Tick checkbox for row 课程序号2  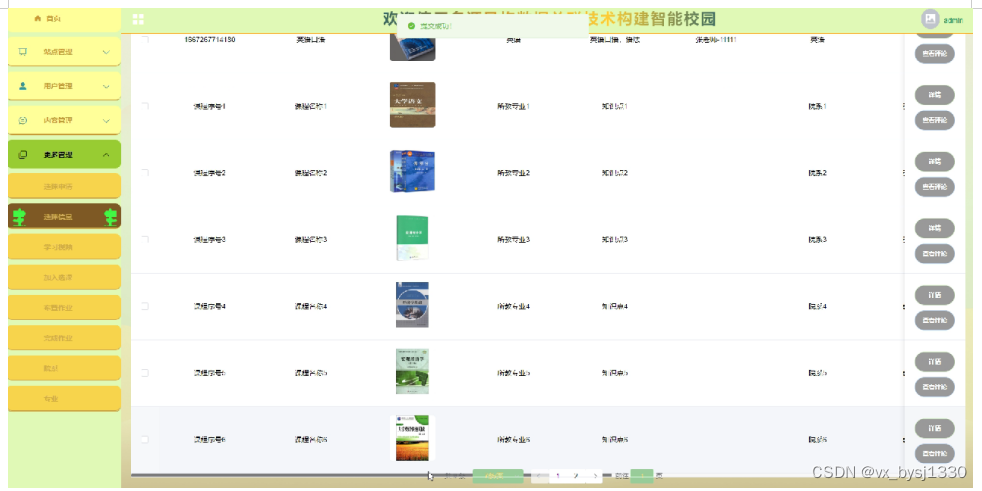pyautogui.click(x=145, y=172)
